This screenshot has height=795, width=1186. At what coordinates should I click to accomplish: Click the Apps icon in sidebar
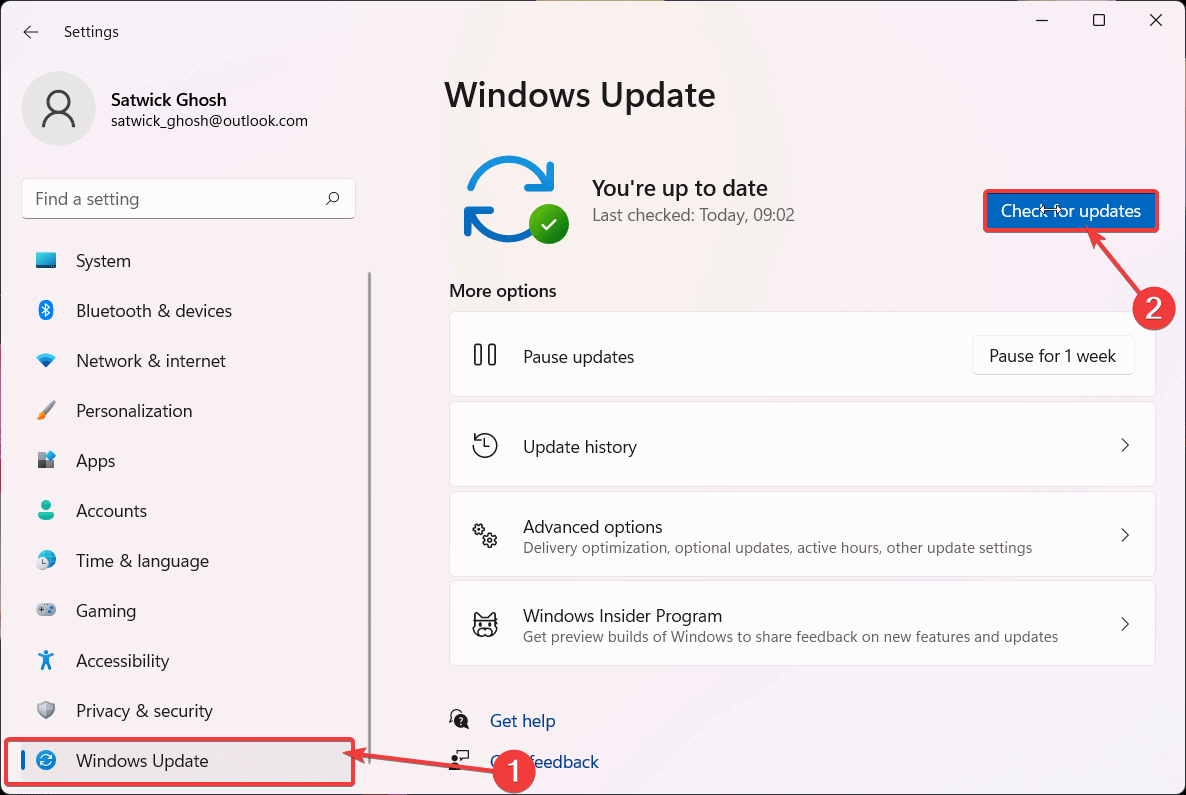[x=46, y=460]
